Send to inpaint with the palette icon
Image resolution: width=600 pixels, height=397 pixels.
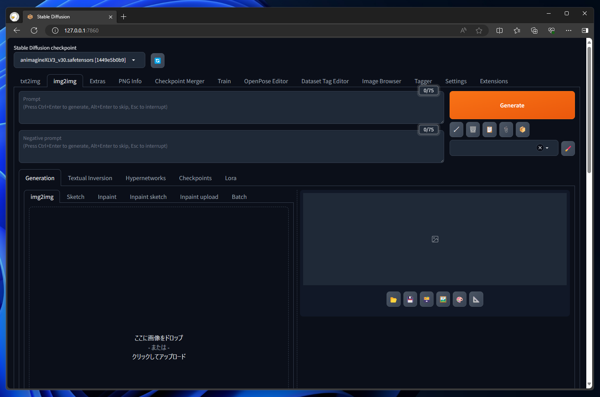point(460,299)
